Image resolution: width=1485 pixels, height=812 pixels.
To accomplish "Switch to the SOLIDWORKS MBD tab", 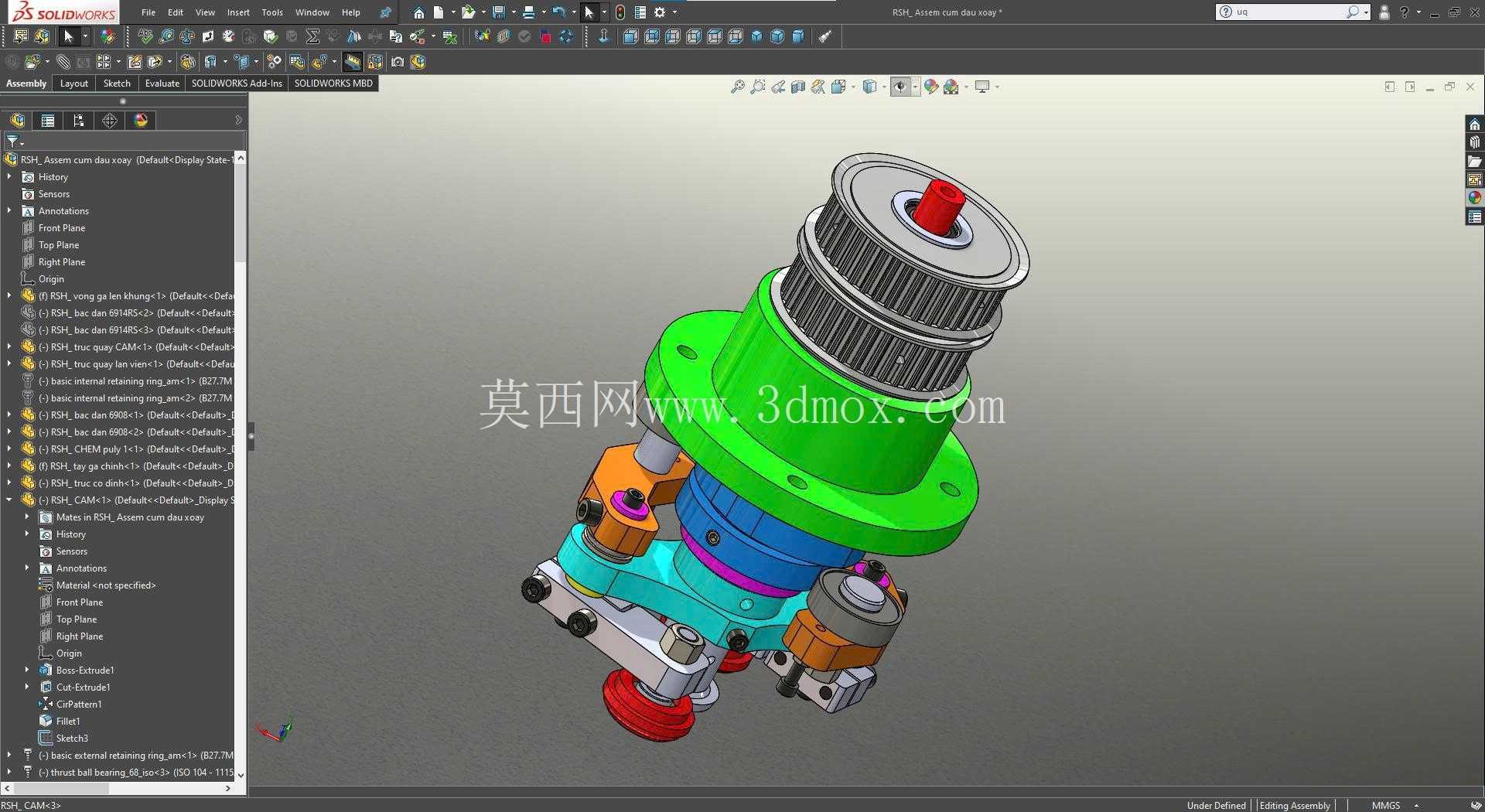I will click(x=333, y=84).
